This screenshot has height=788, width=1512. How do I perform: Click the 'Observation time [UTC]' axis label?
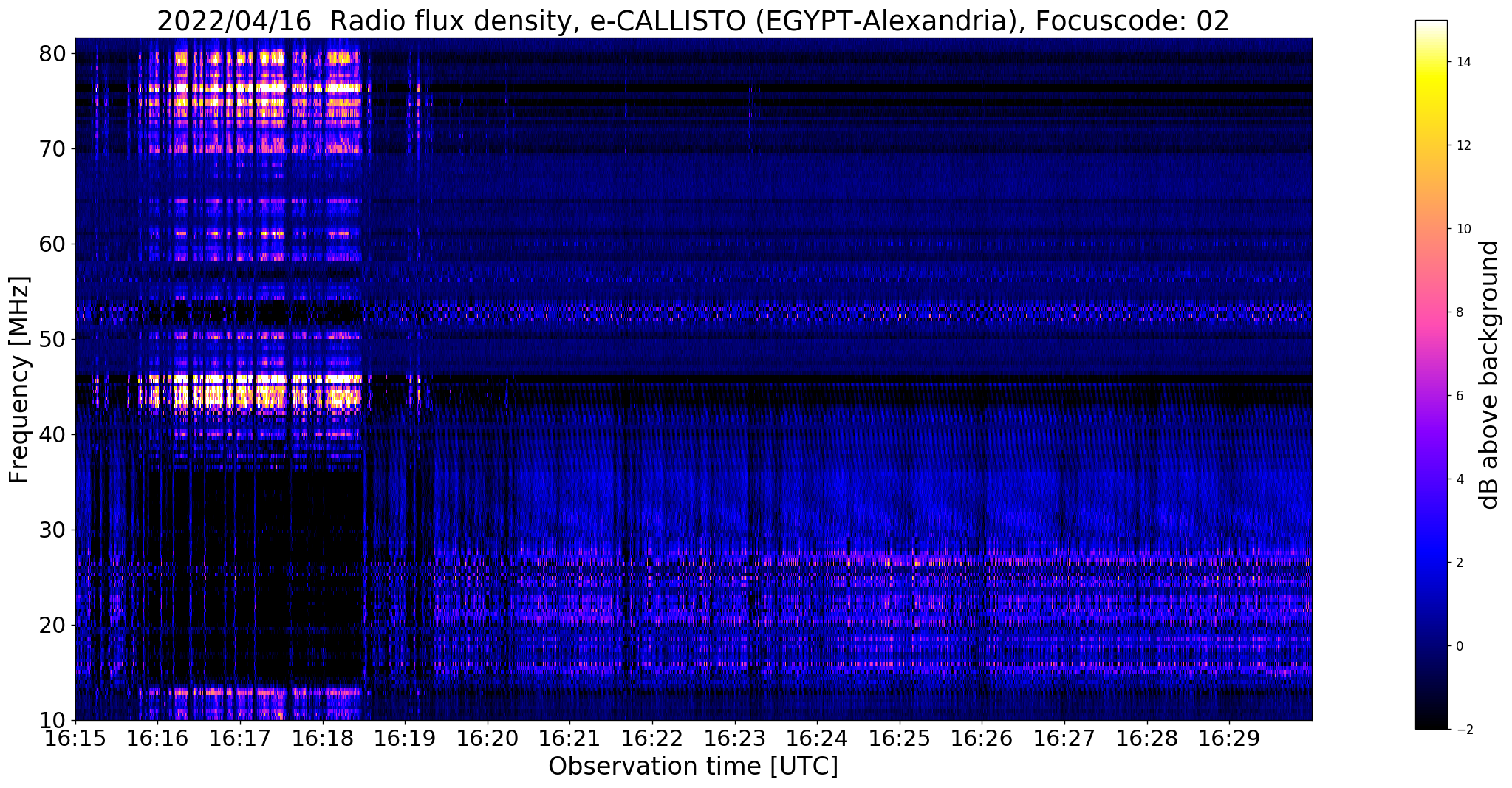point(693,766)
